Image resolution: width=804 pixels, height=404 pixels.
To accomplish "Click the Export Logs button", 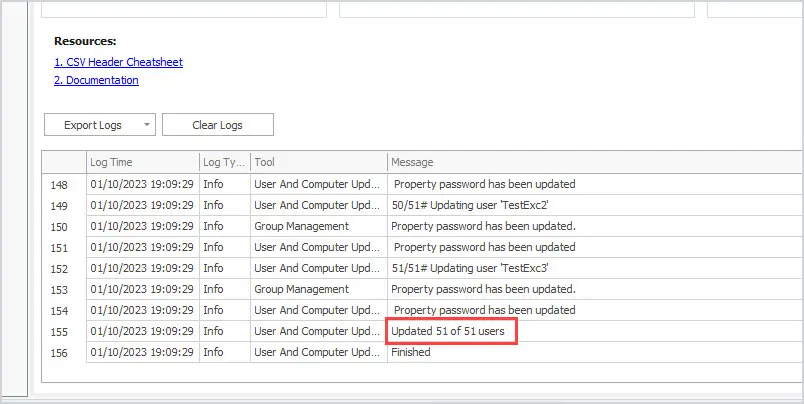I will click(93, 125).
